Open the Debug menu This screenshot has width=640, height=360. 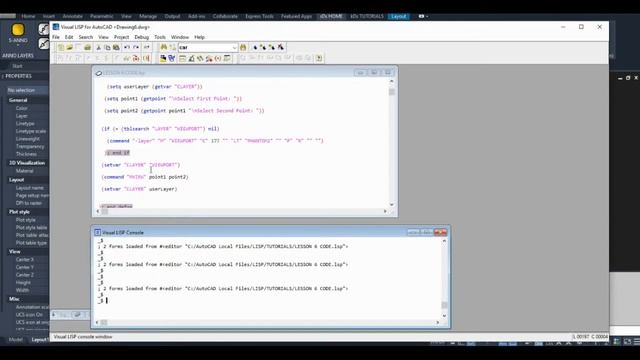(x=142, y=37)
